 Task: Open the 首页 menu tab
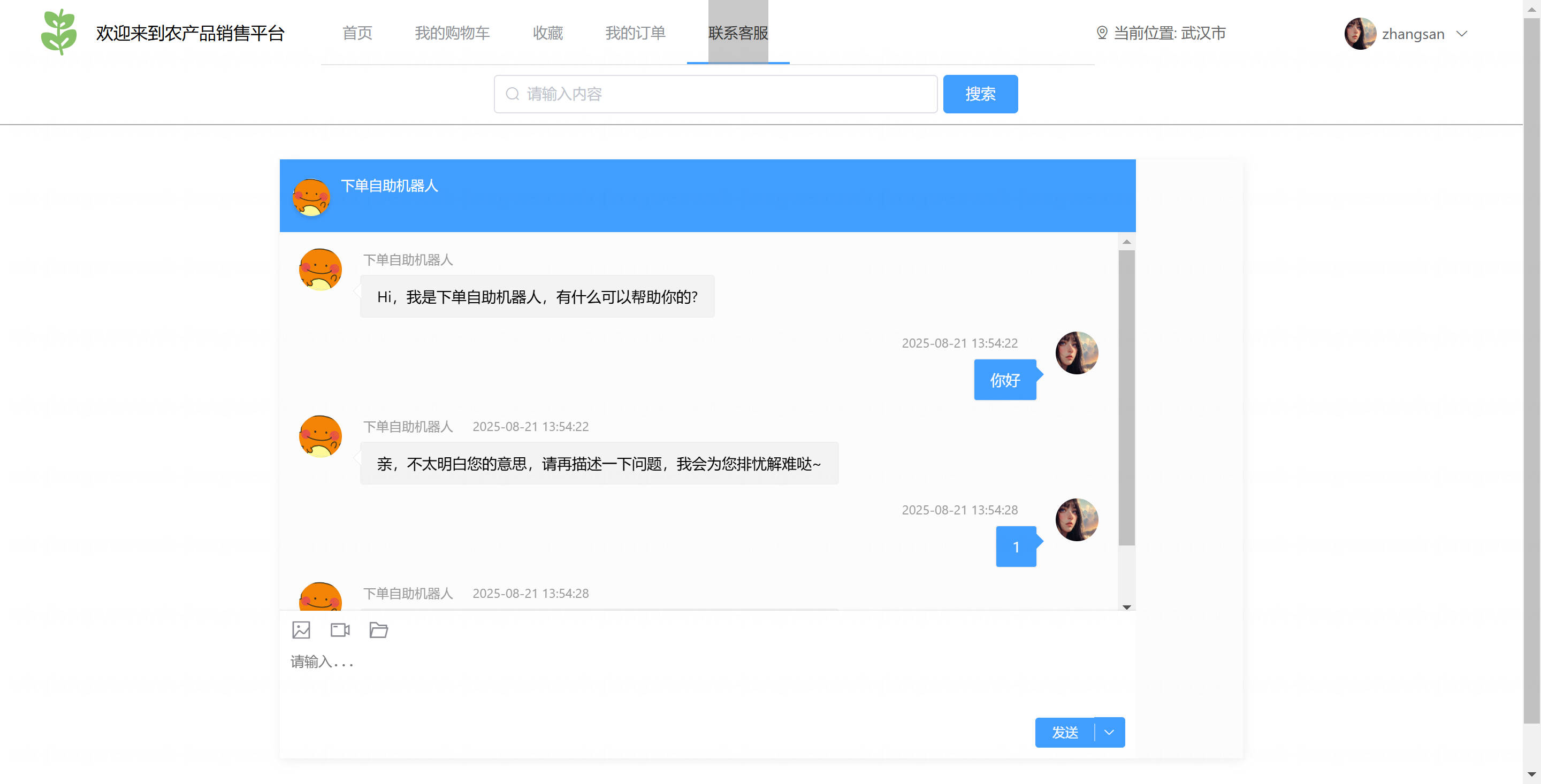(357, 33)
